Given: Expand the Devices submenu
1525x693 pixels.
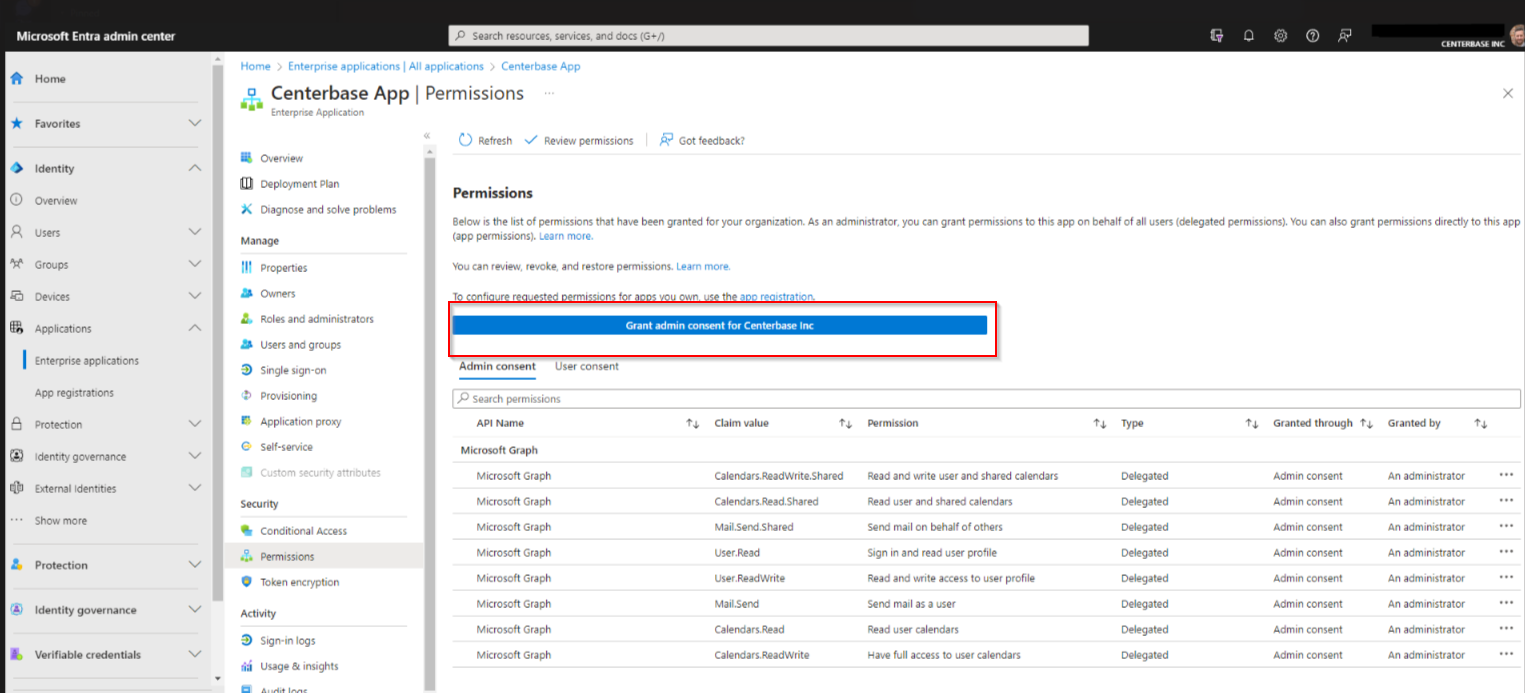Looking at the screenshot, I should pos(195,296).
